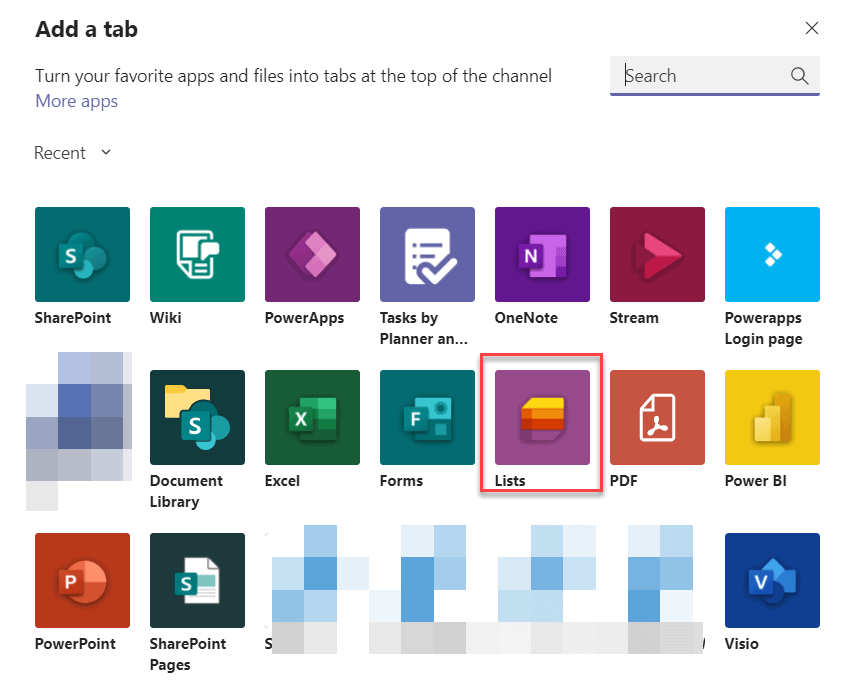Select SharePoint Pages app tile
The image size is (852, 690).
coord(197,580)
